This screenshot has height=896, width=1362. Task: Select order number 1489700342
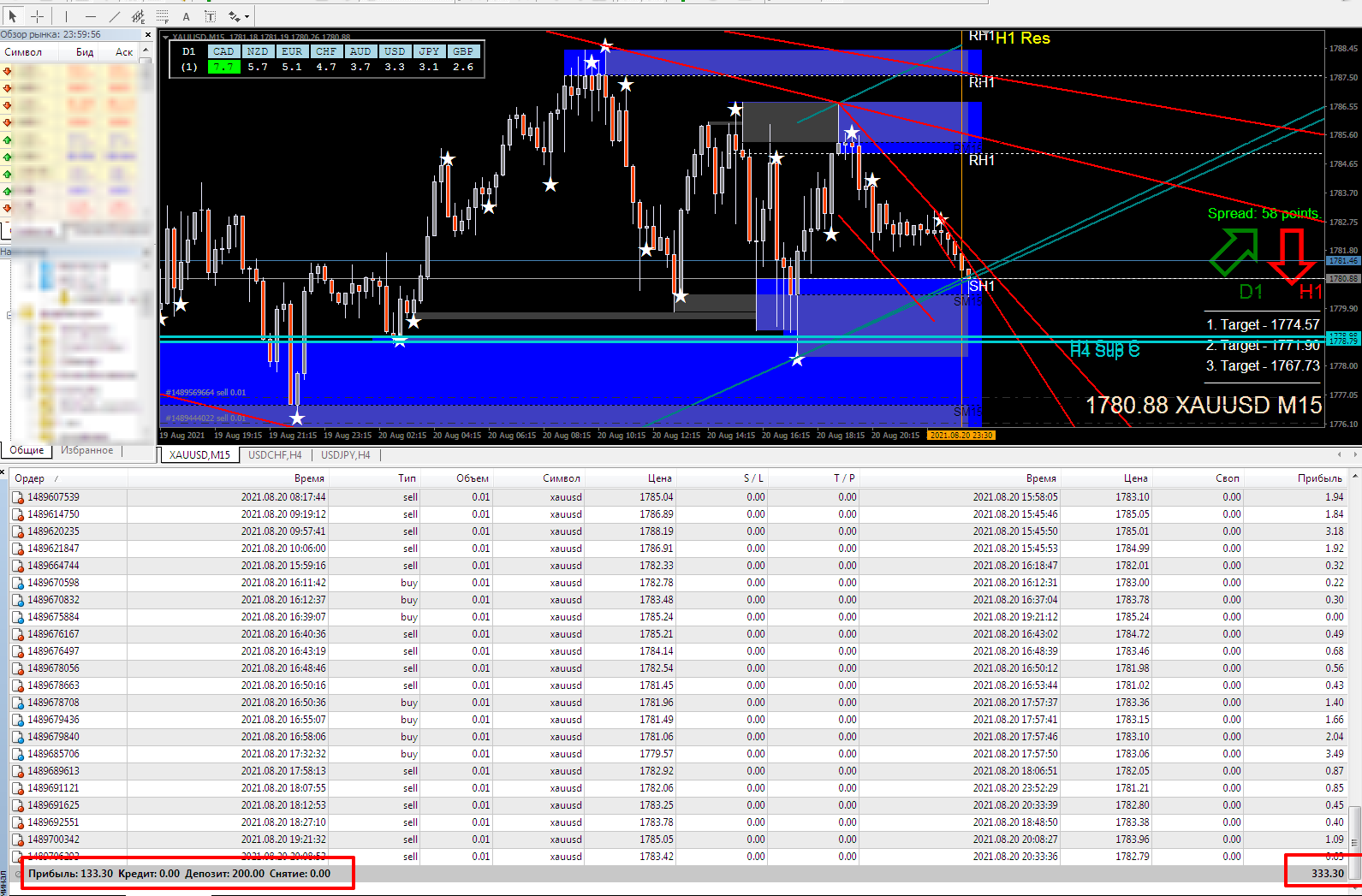coord(53,840)
